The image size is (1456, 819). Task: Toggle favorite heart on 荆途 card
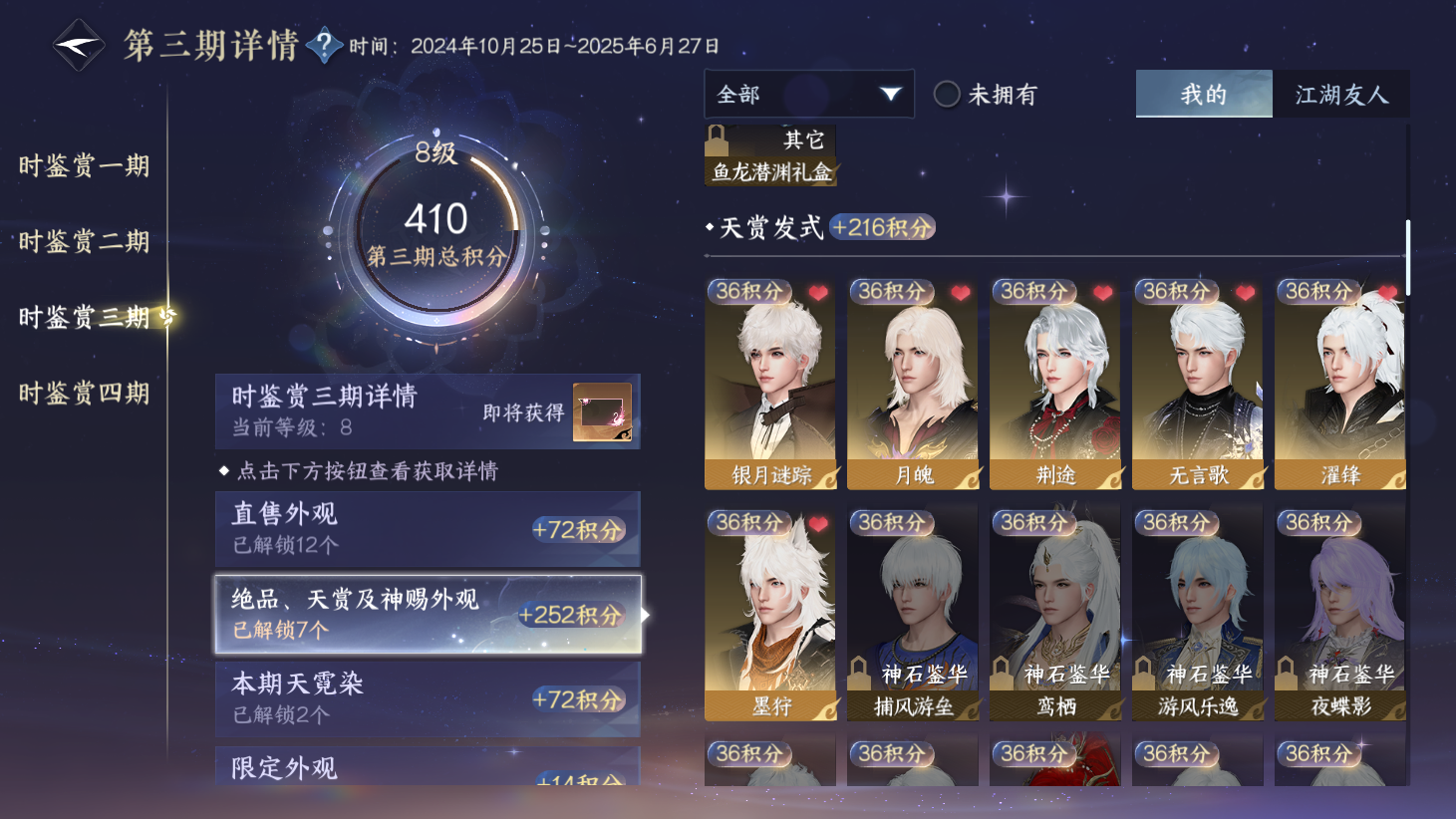1103,293
